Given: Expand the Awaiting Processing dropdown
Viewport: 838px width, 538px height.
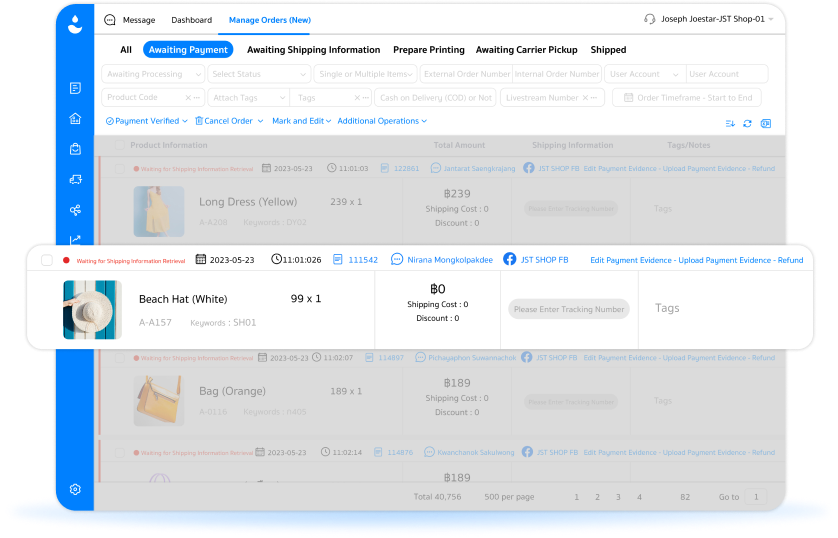Looking at the screenshot, I should [x=153, y=74].
